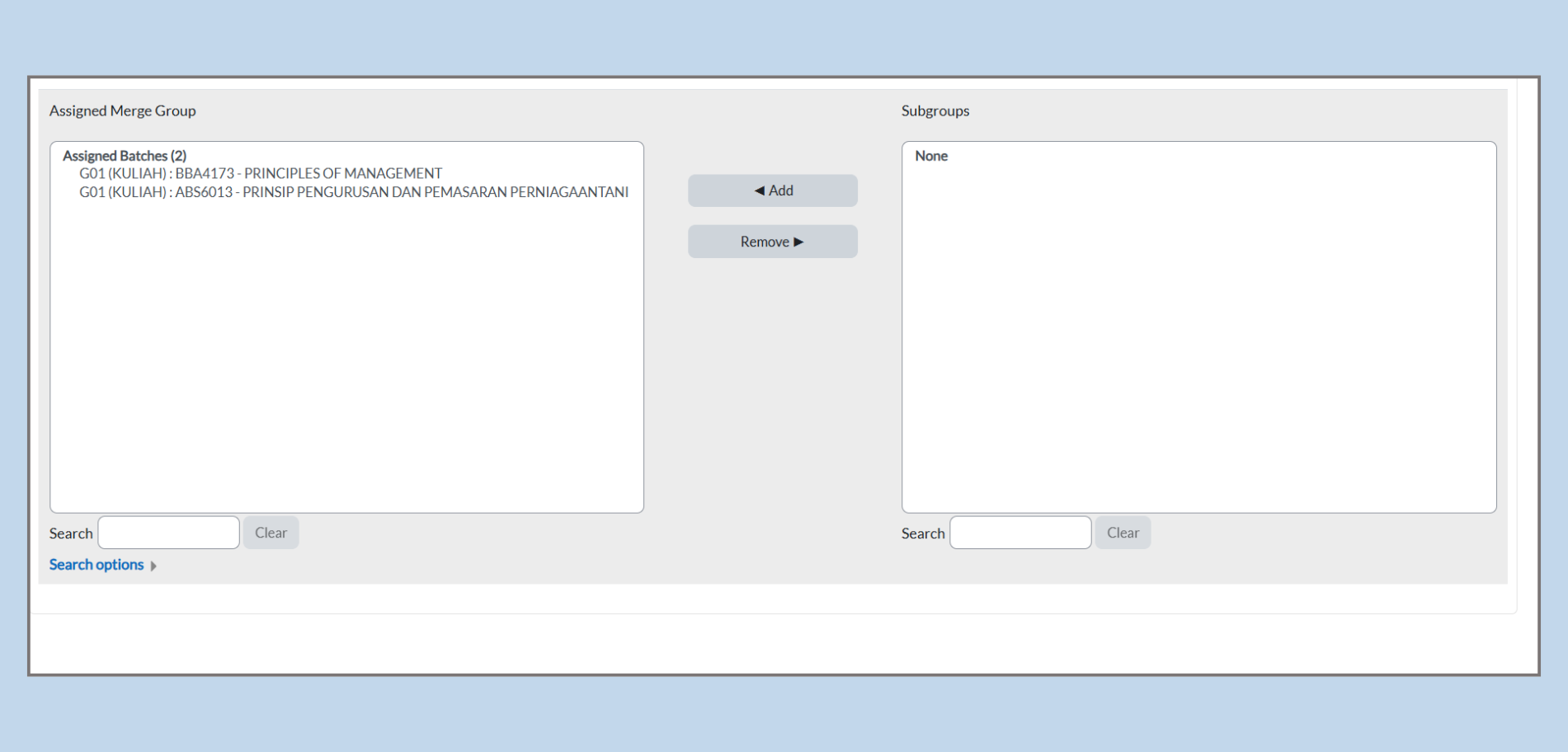1568x752 pixels.
Task: Click empty area inside the Subgroups list box
Action: tap(1198, 346)
